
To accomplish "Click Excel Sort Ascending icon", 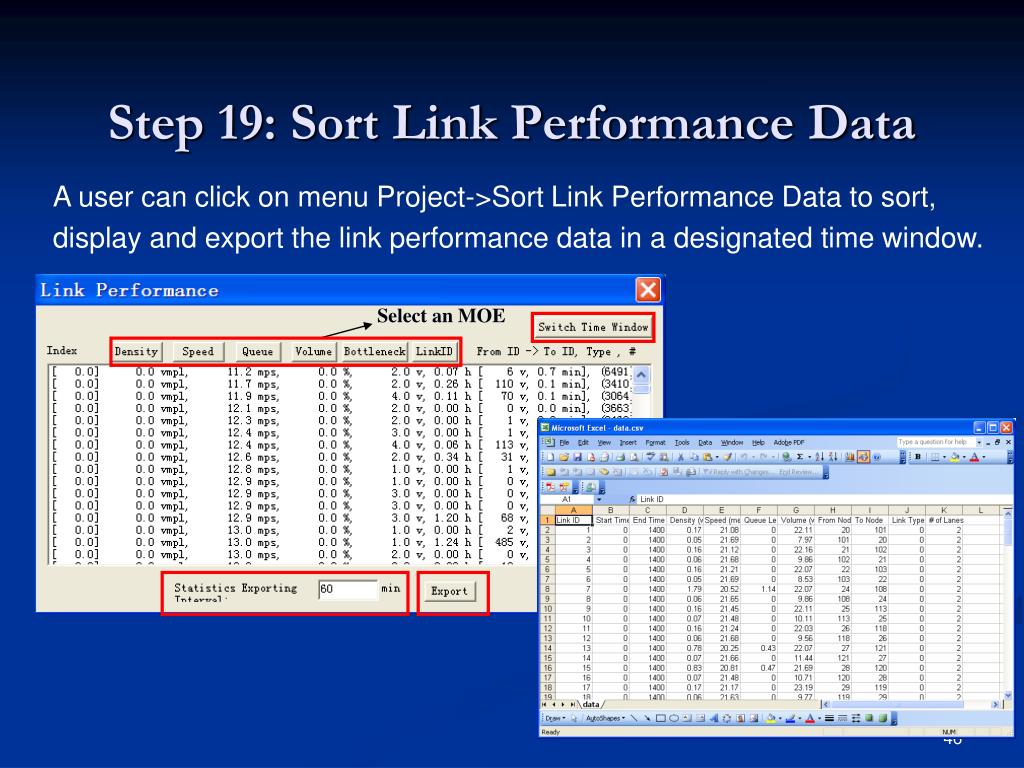I will (820, 456).
